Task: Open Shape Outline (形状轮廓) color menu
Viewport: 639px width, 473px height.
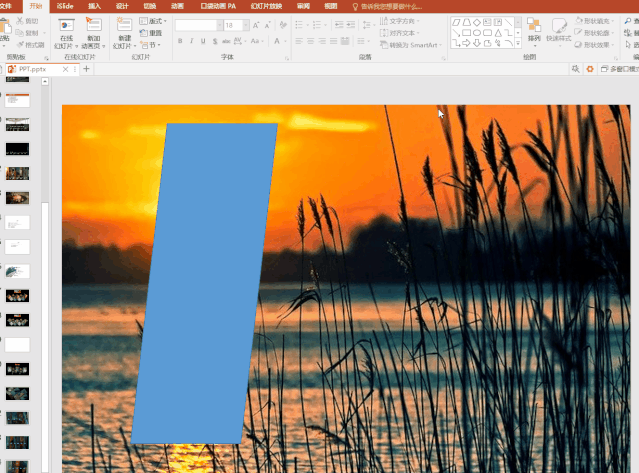Action: tap(595, 33)
